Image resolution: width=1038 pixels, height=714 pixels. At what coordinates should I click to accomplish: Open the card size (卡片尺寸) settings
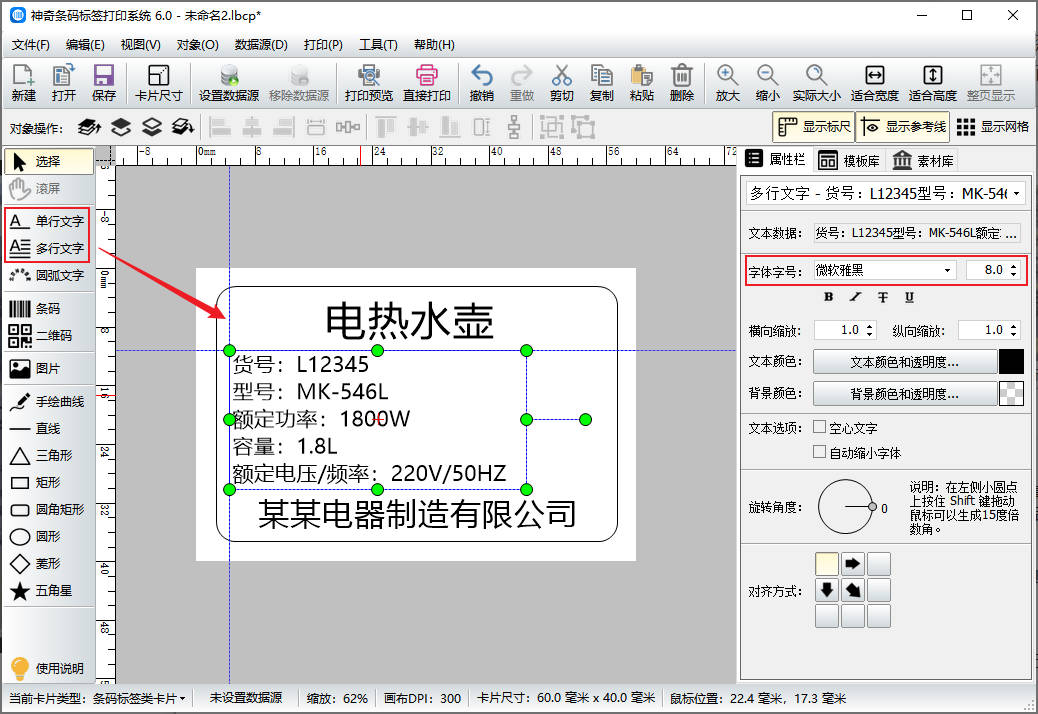pyautogui.click(x=158, y=83)
